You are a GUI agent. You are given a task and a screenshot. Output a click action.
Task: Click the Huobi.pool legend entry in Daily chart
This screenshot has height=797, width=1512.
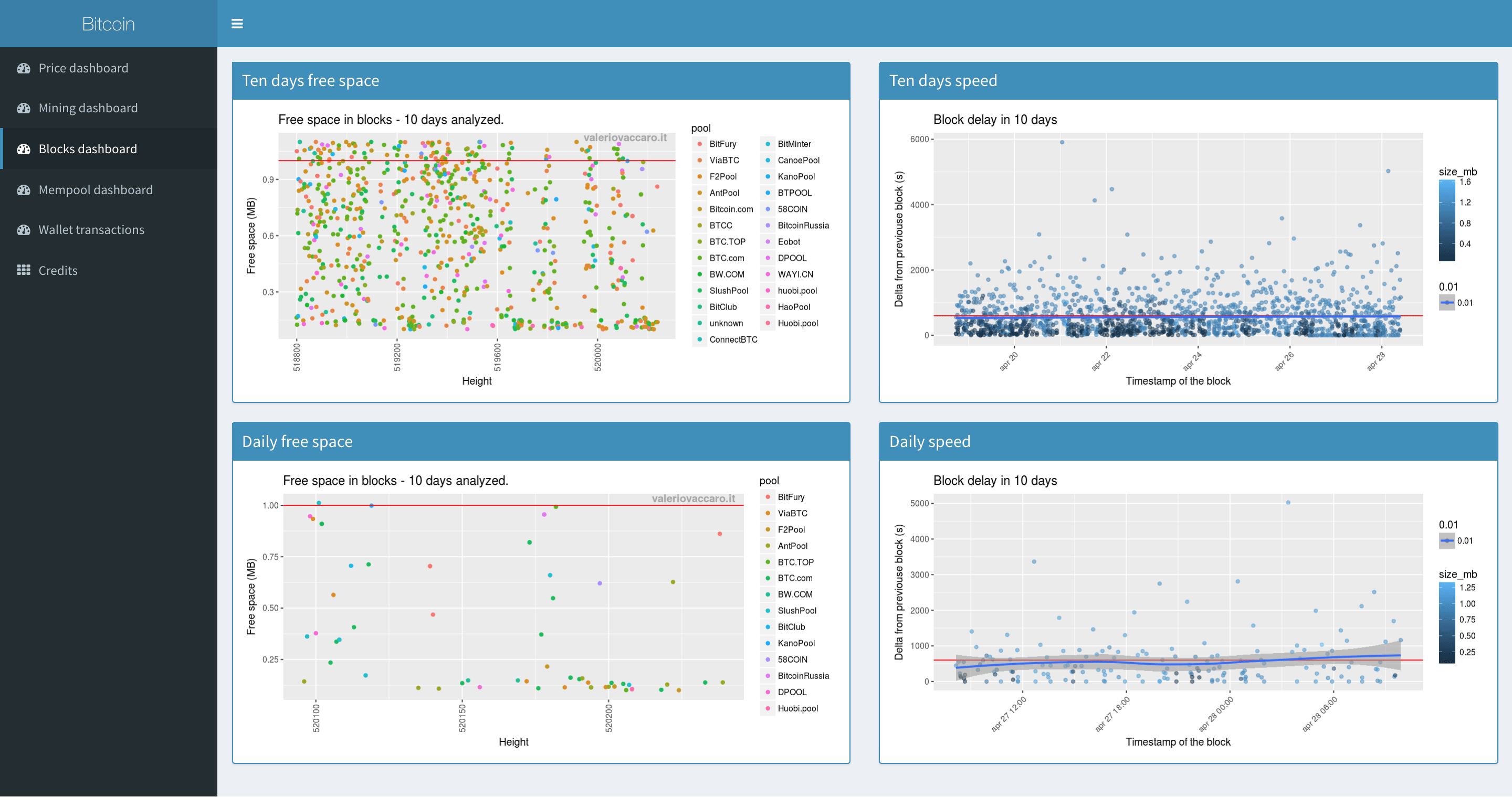797,708
